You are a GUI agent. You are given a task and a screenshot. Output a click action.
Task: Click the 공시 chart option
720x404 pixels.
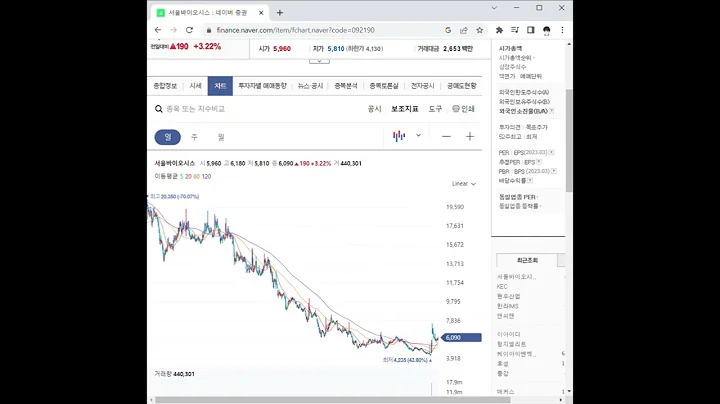point(374,109)
